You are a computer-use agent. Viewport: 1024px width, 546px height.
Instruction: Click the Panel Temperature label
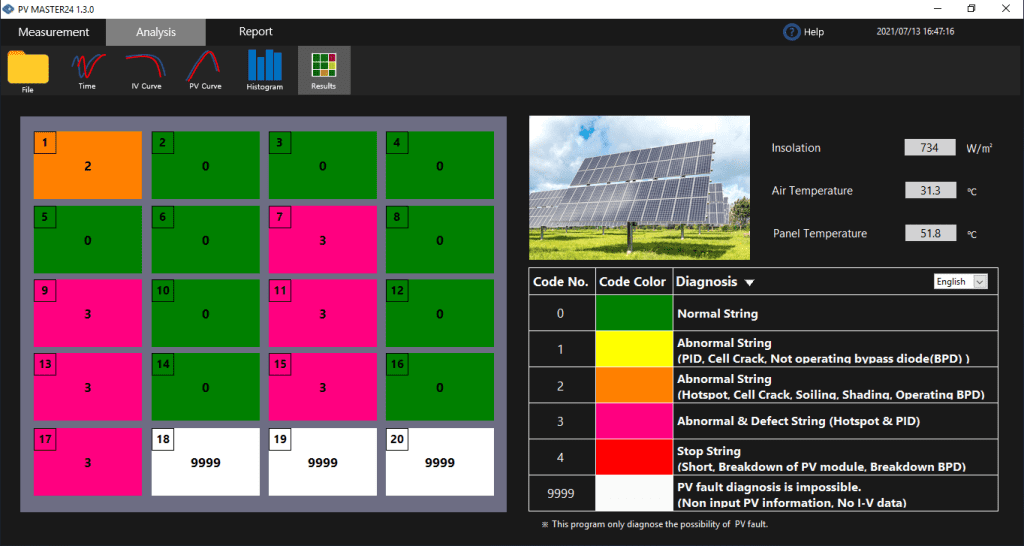click(x=820, y=233)
